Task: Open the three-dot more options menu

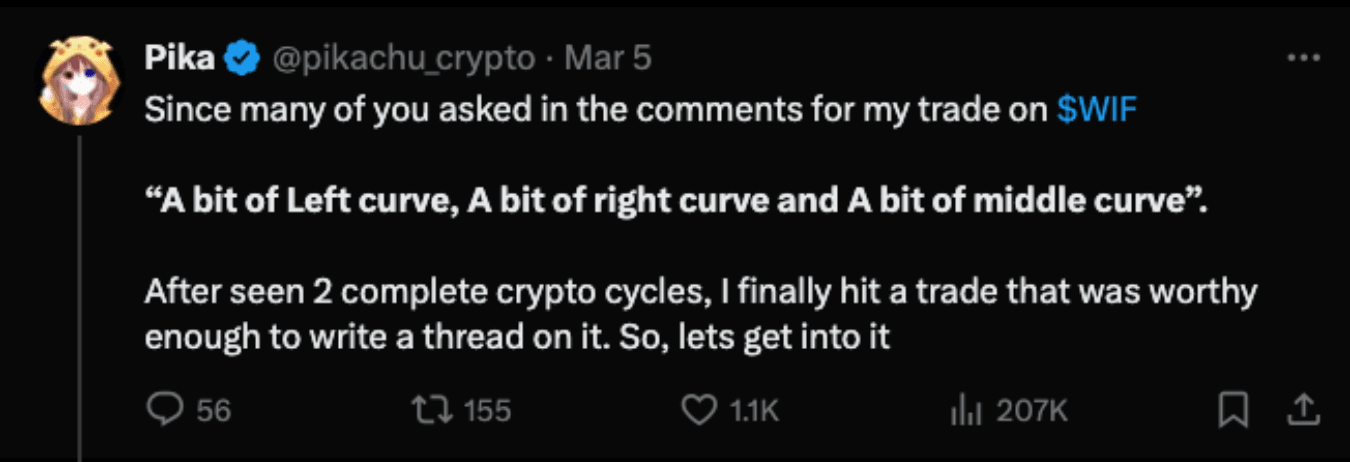Action: [1303, 59]
